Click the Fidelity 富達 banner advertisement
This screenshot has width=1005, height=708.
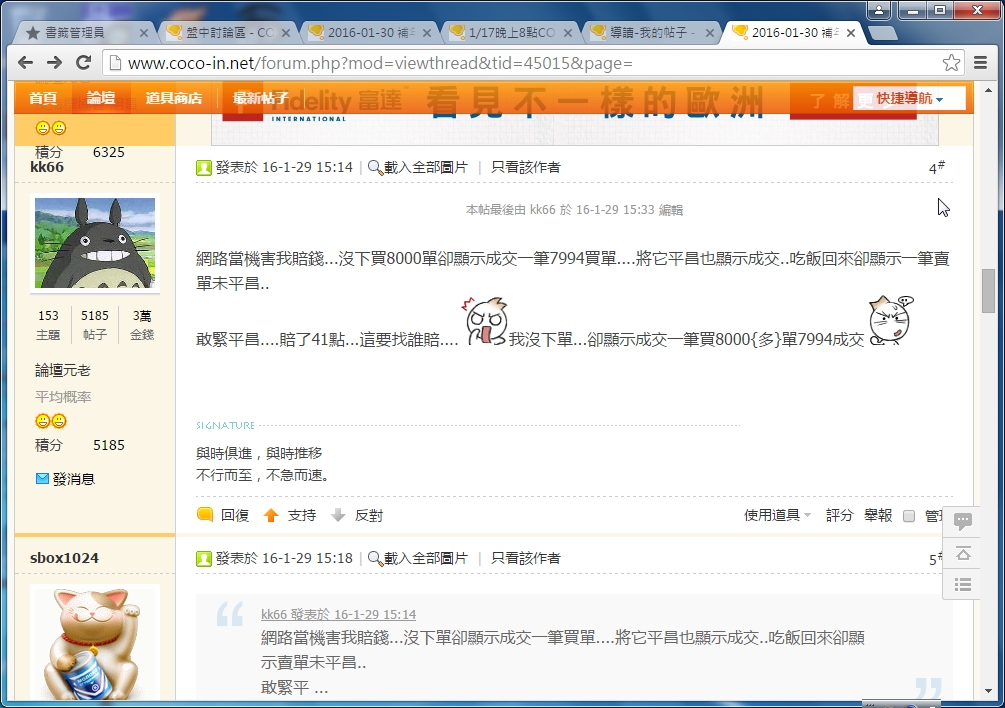(x=575, y=112)
